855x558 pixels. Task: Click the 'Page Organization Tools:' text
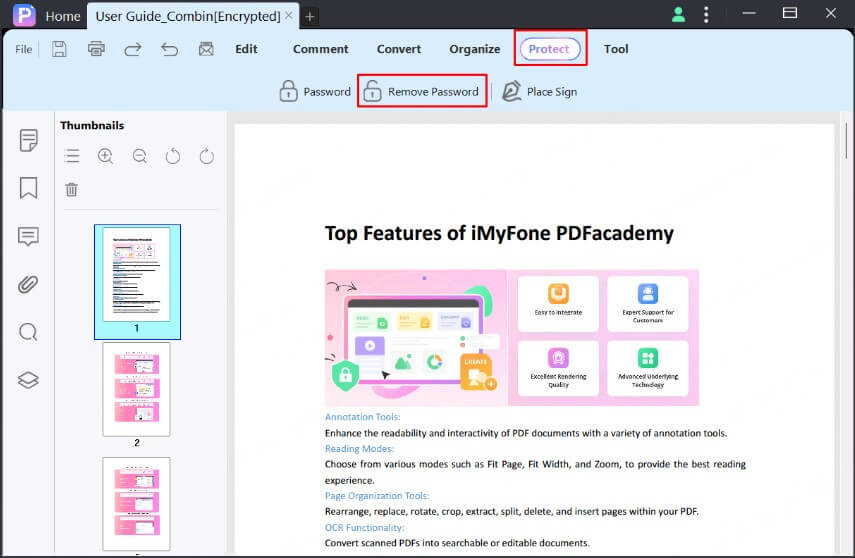coord(377,496)
